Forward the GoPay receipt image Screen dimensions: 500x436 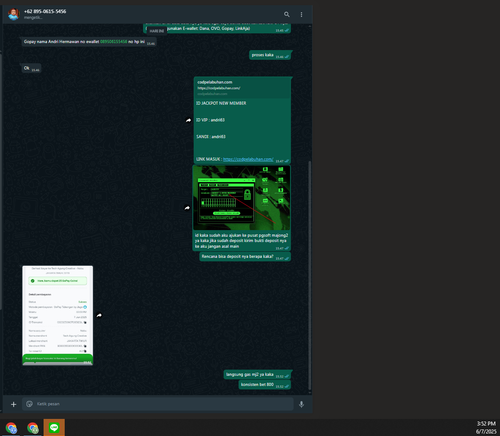[99, 315]
